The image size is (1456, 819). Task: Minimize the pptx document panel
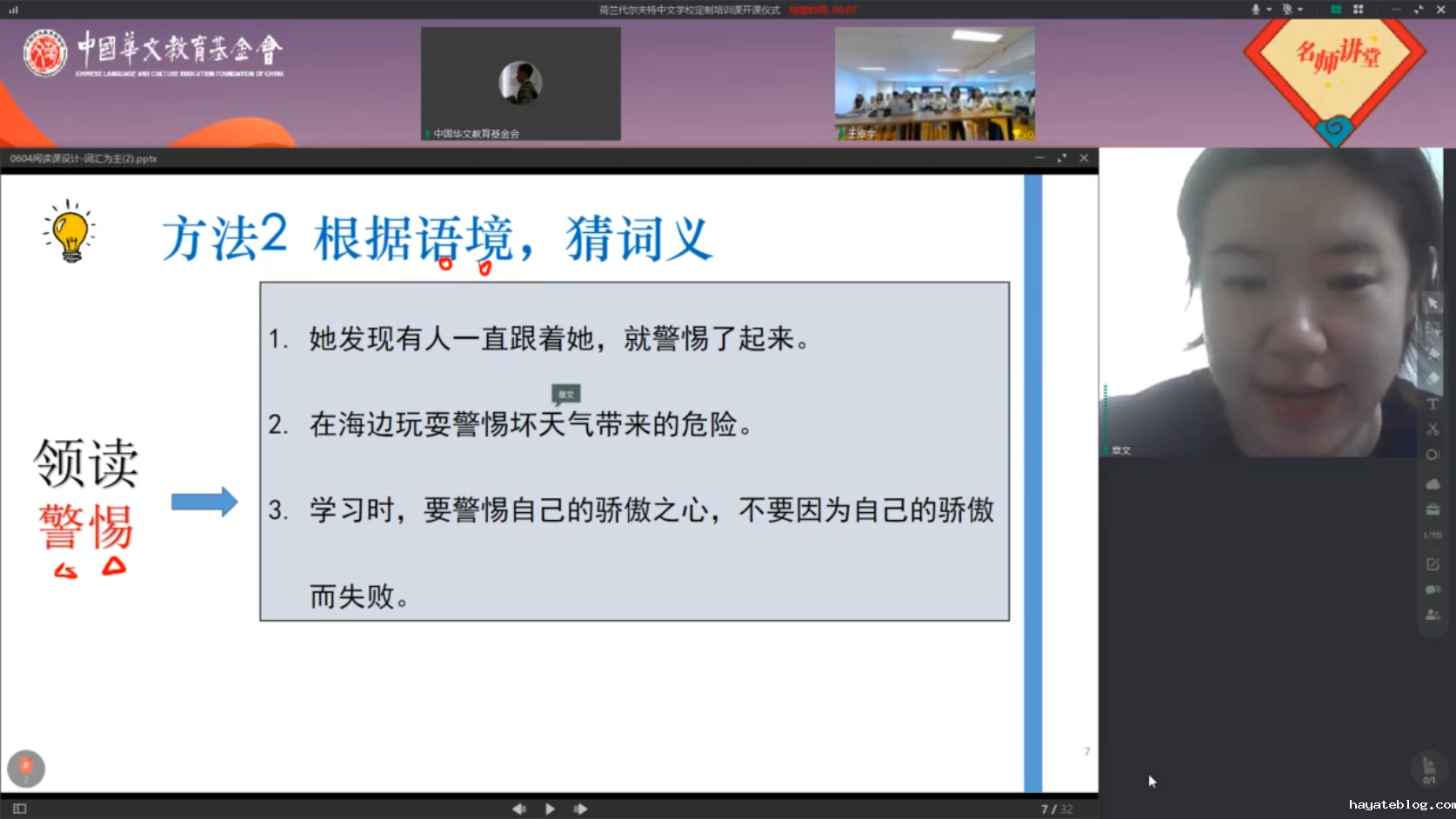tap(1039, 158)
